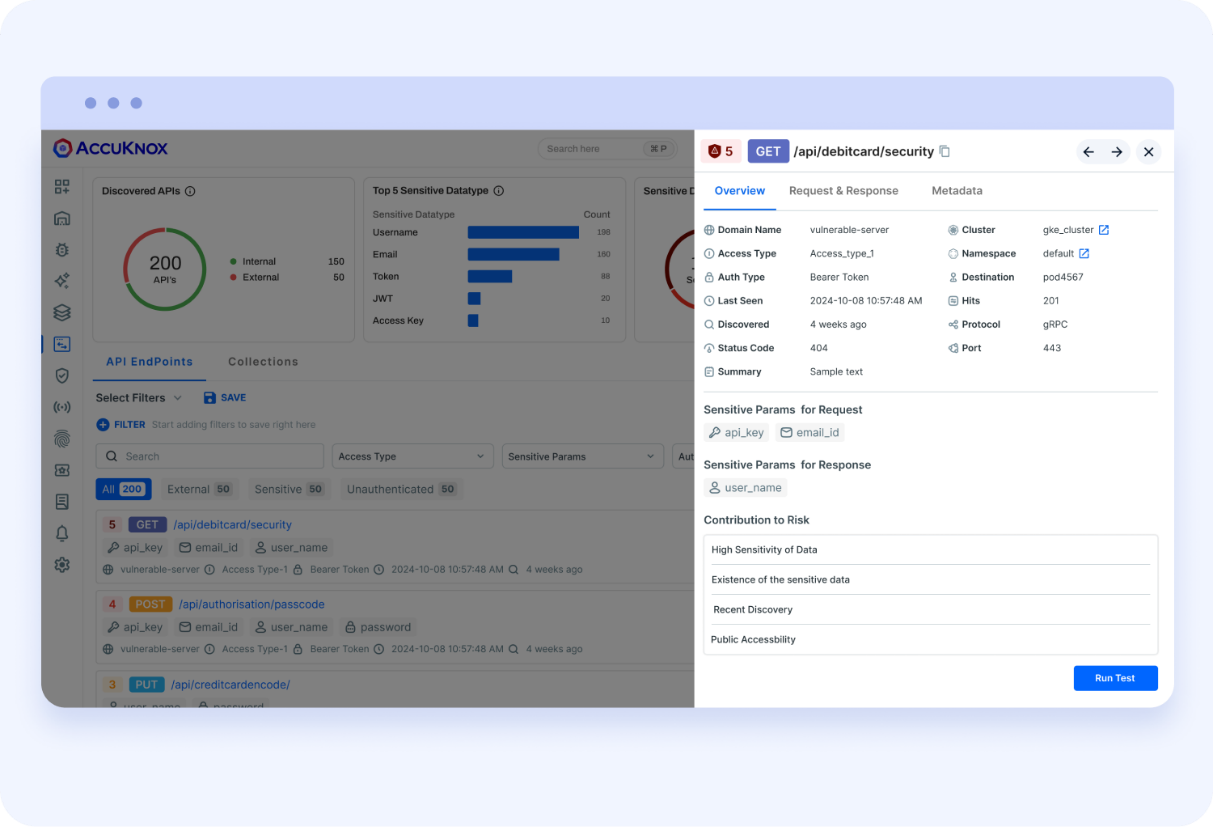Open notifications via the bell icon

(61, 533)
